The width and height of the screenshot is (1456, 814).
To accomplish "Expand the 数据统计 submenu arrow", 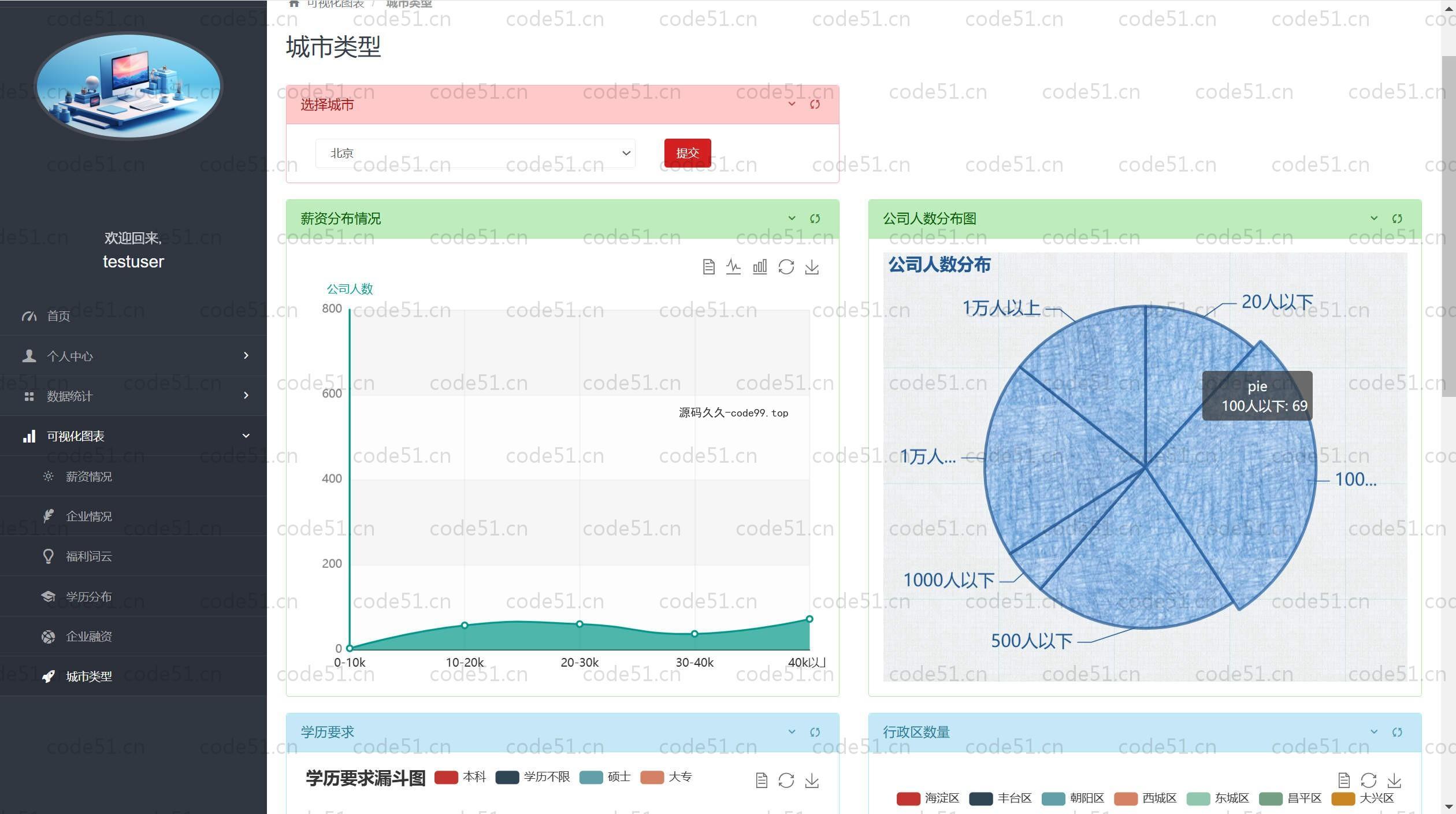I will pyautogui.click(x=246, y=395).
